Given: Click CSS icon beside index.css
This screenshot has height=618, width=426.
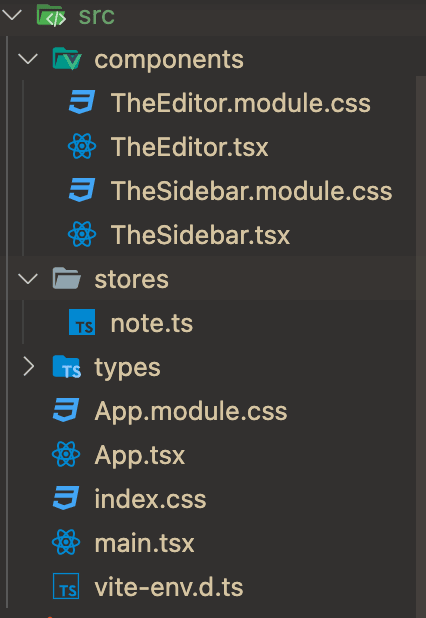Looking at the screenshot, I should coord(66,498).
